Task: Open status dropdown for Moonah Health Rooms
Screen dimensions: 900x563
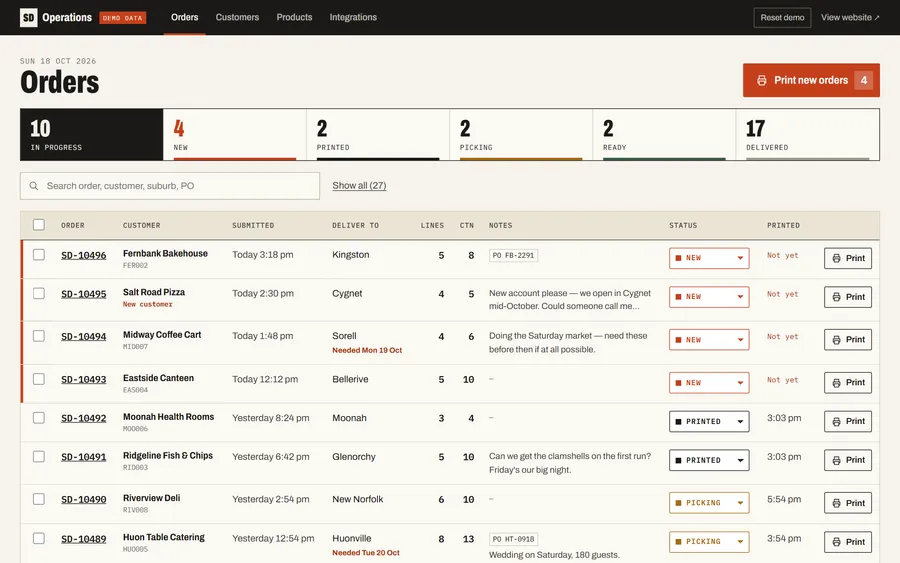Action: pyautogui.click(x=709, y=421)
